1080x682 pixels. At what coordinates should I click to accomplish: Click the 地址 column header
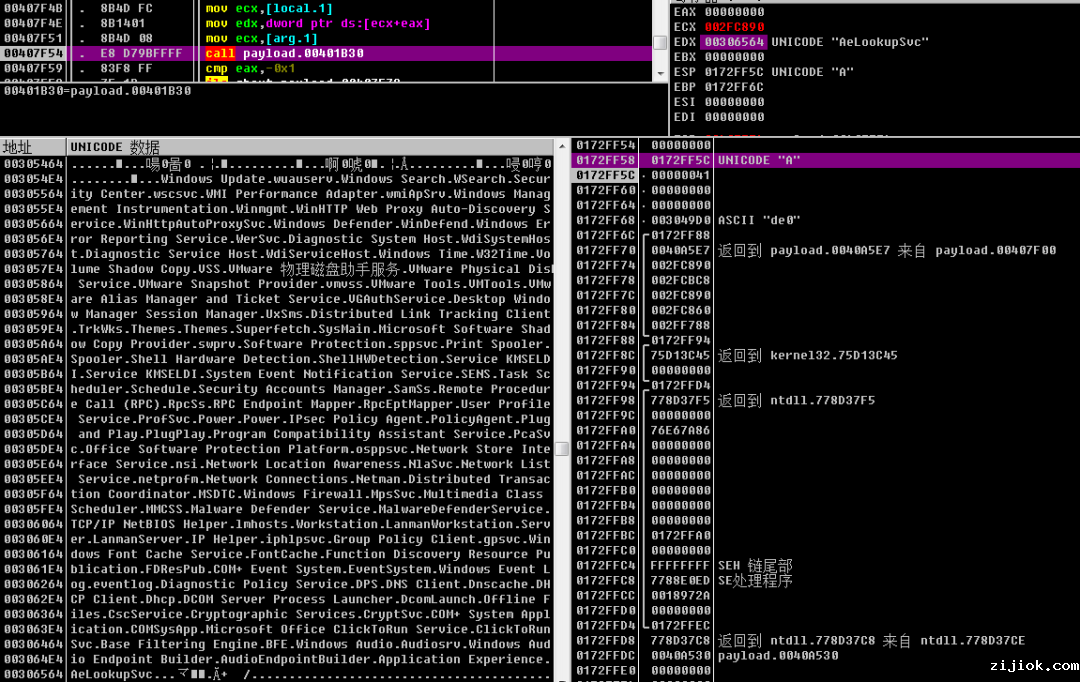[18, 147]
